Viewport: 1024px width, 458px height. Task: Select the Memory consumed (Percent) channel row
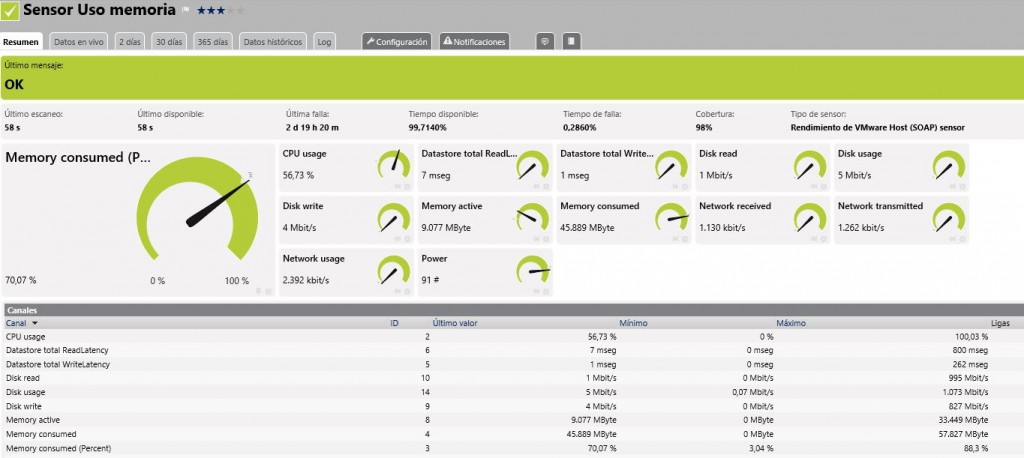pyautogui.click(x=56, y=448)
